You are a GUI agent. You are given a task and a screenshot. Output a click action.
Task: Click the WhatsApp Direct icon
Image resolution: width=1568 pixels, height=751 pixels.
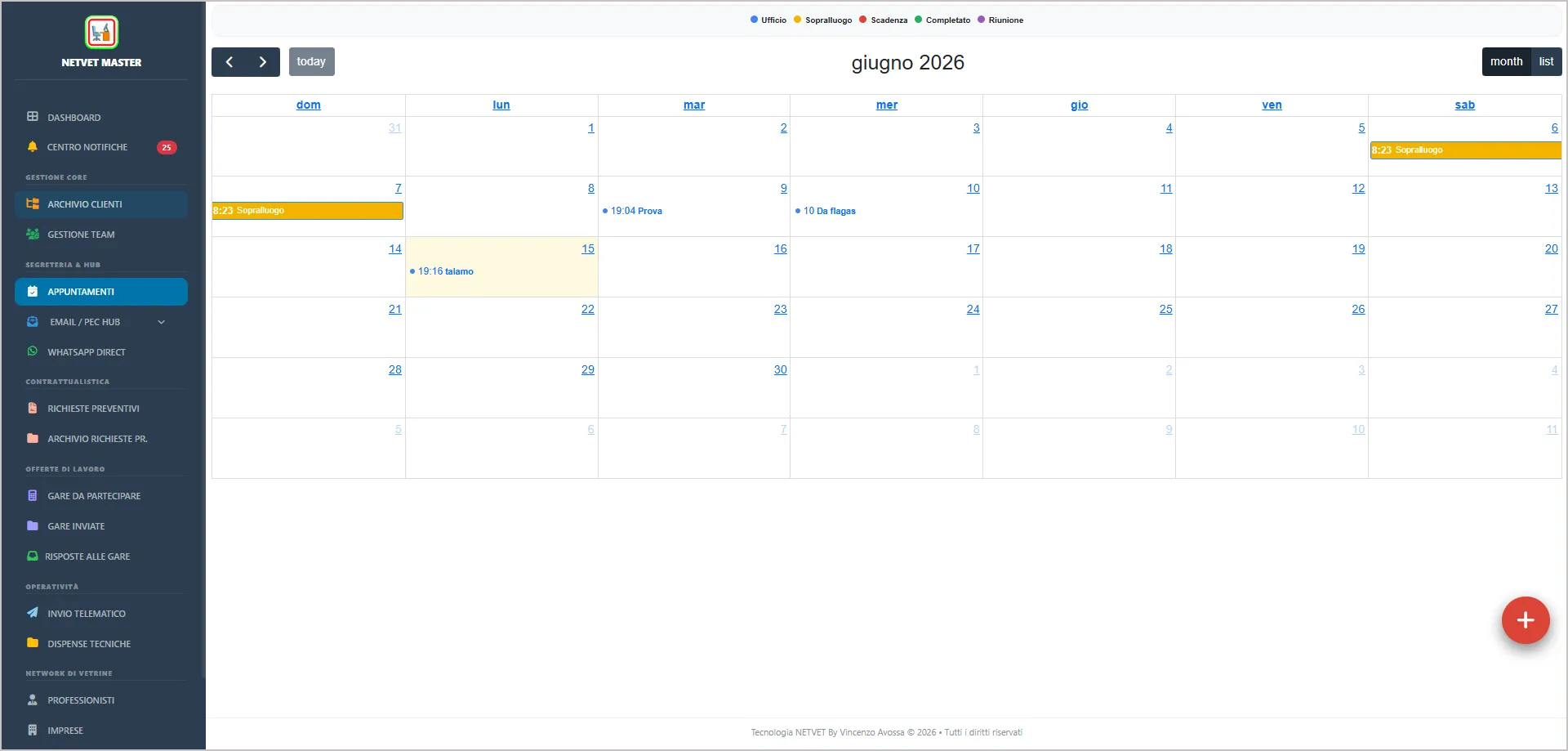(x=33, y=351)
